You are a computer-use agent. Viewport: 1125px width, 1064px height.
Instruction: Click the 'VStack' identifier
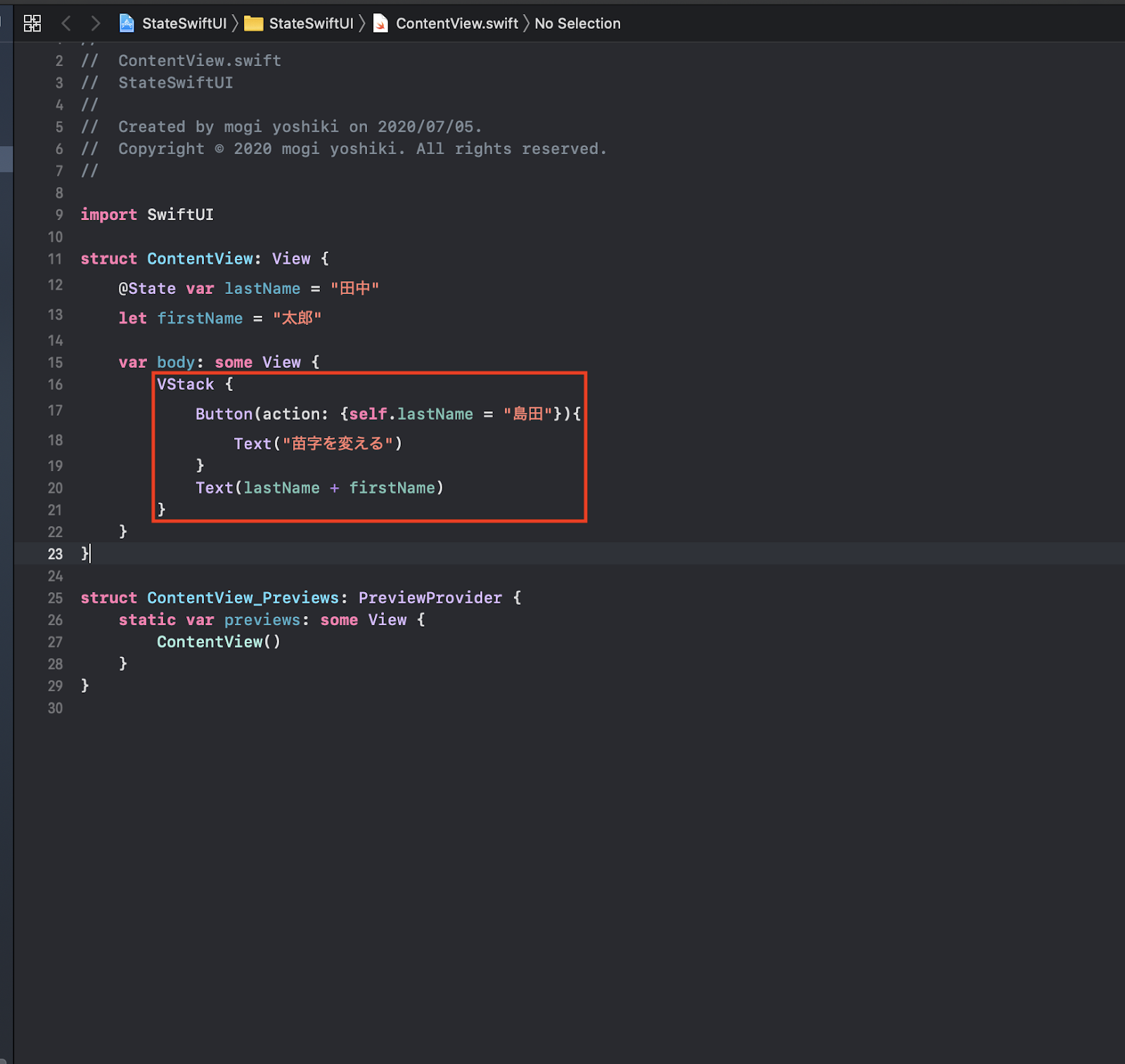(186, 384)
